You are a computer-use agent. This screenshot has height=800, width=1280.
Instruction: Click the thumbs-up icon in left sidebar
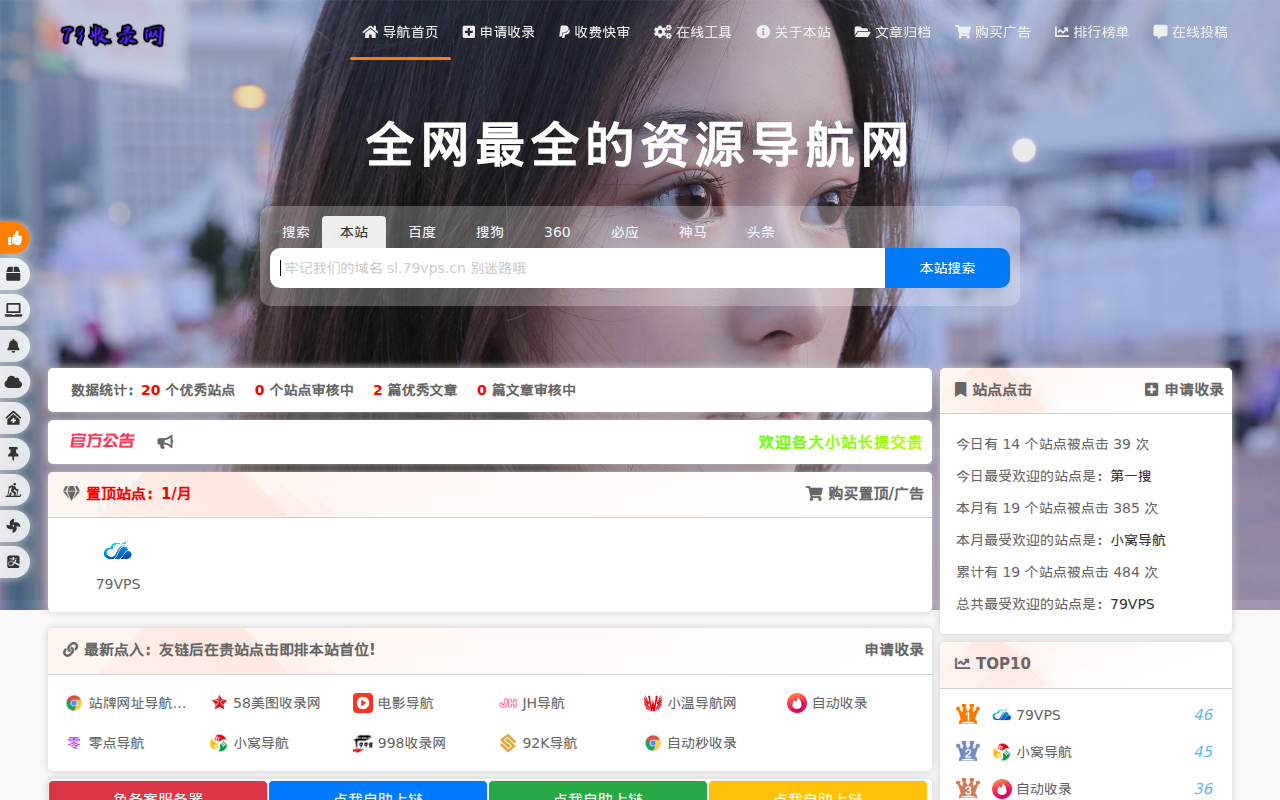(14, 238)
